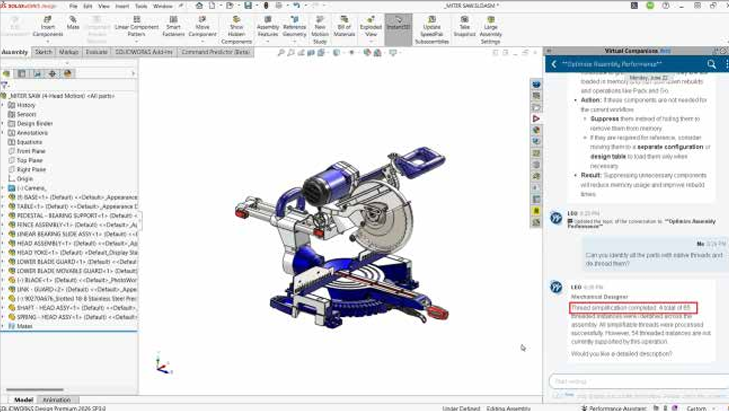The image size is (729, 412).
Task: Open Reference Geometry tool
Action: pos(294,27)
